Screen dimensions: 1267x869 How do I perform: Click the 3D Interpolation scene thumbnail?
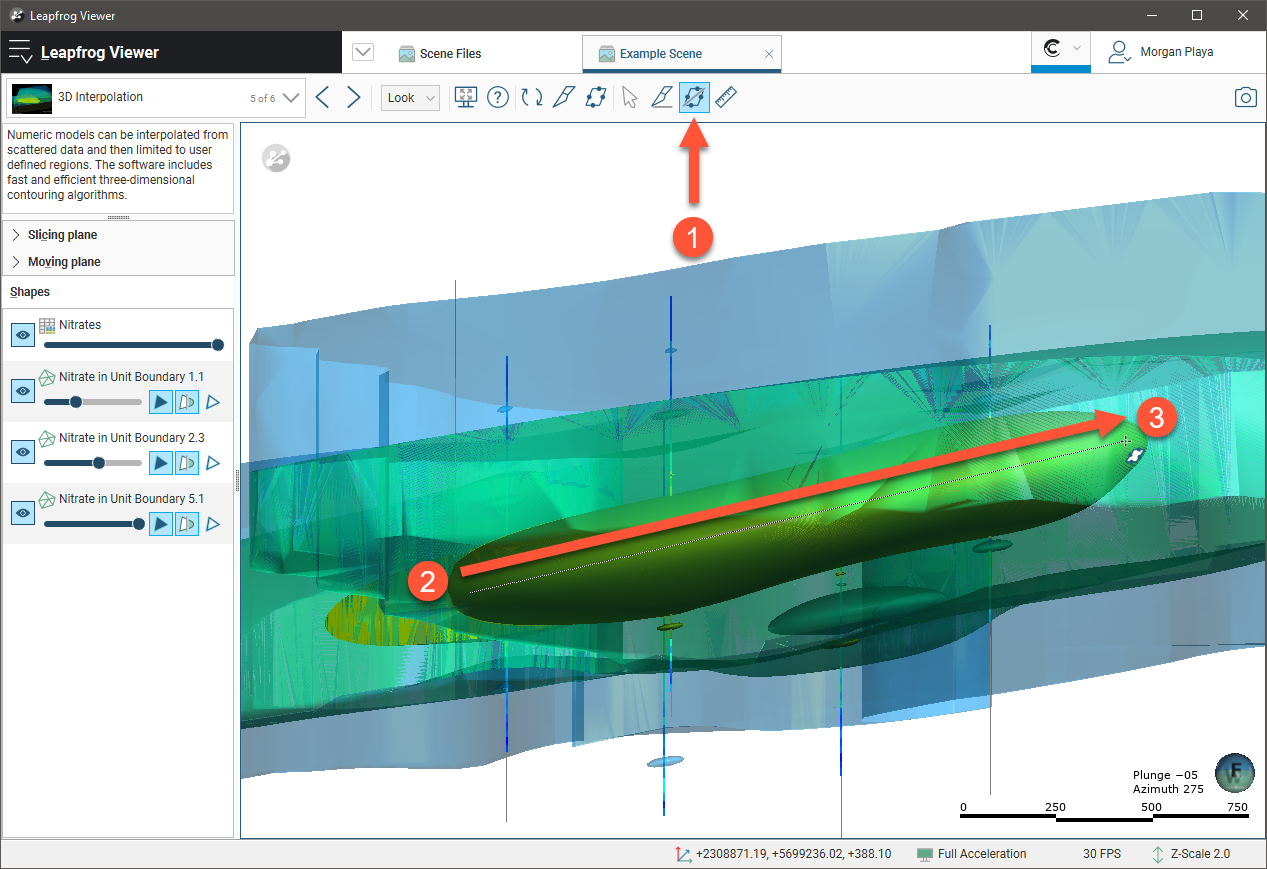click(31, 98)
